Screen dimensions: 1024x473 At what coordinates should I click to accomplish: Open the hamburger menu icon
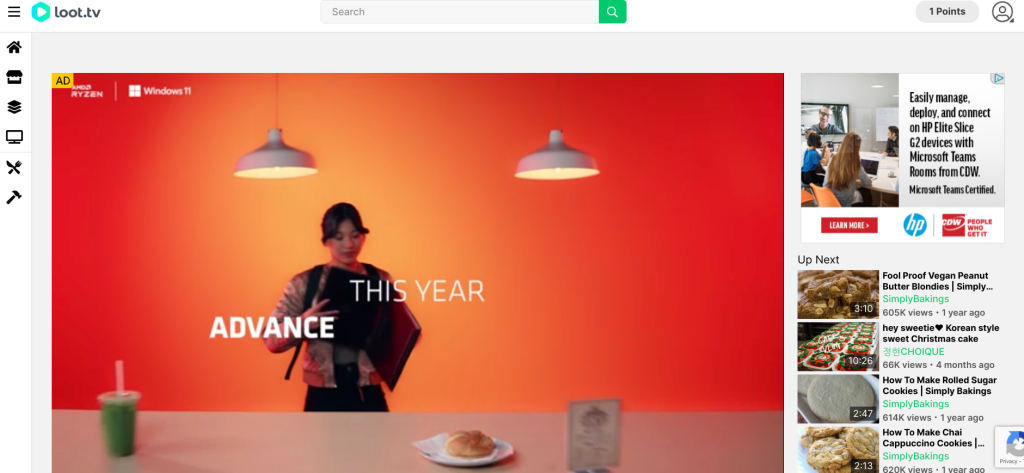(x=14, y=12)
